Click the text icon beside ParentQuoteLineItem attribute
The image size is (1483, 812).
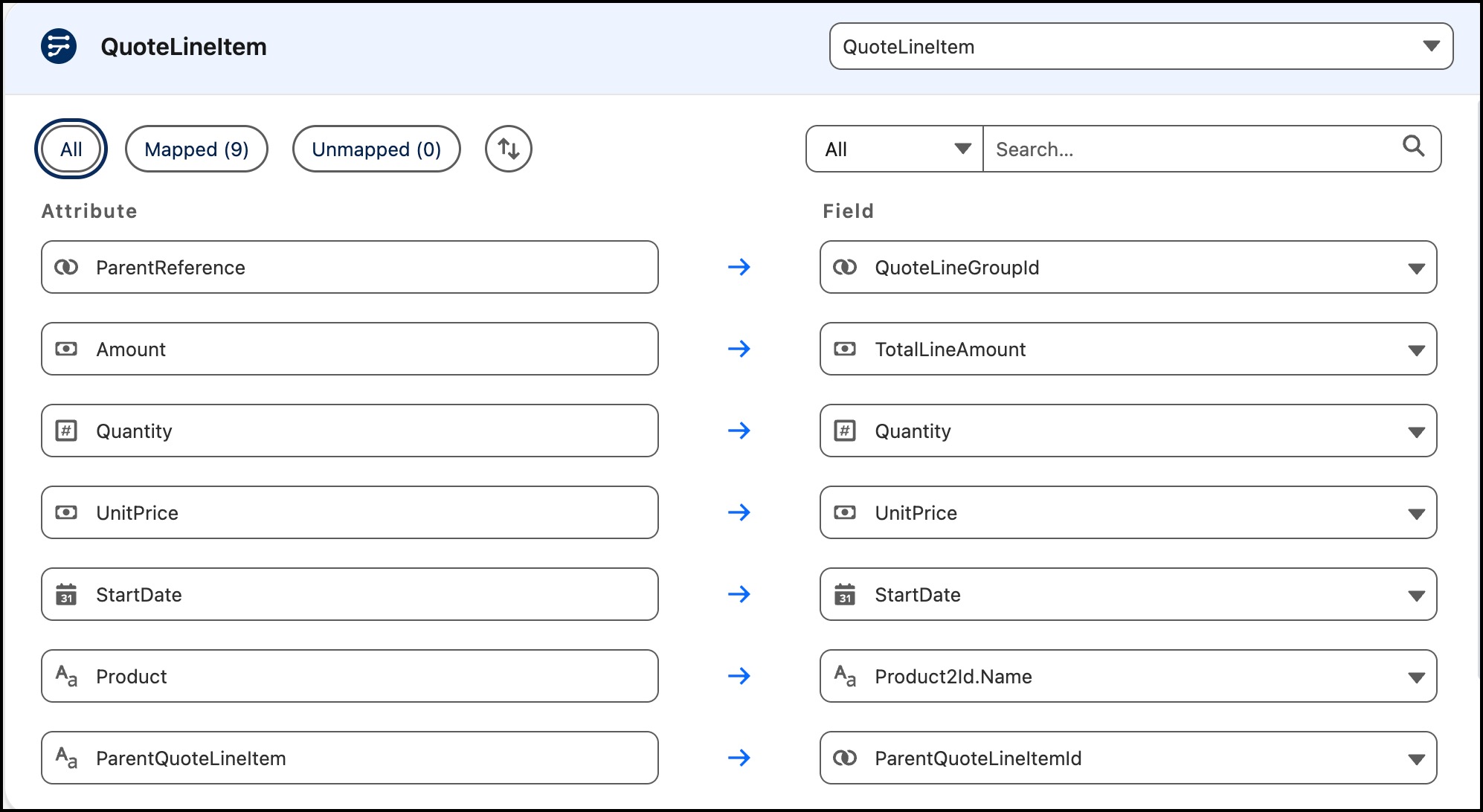click(x=66, y=758)
